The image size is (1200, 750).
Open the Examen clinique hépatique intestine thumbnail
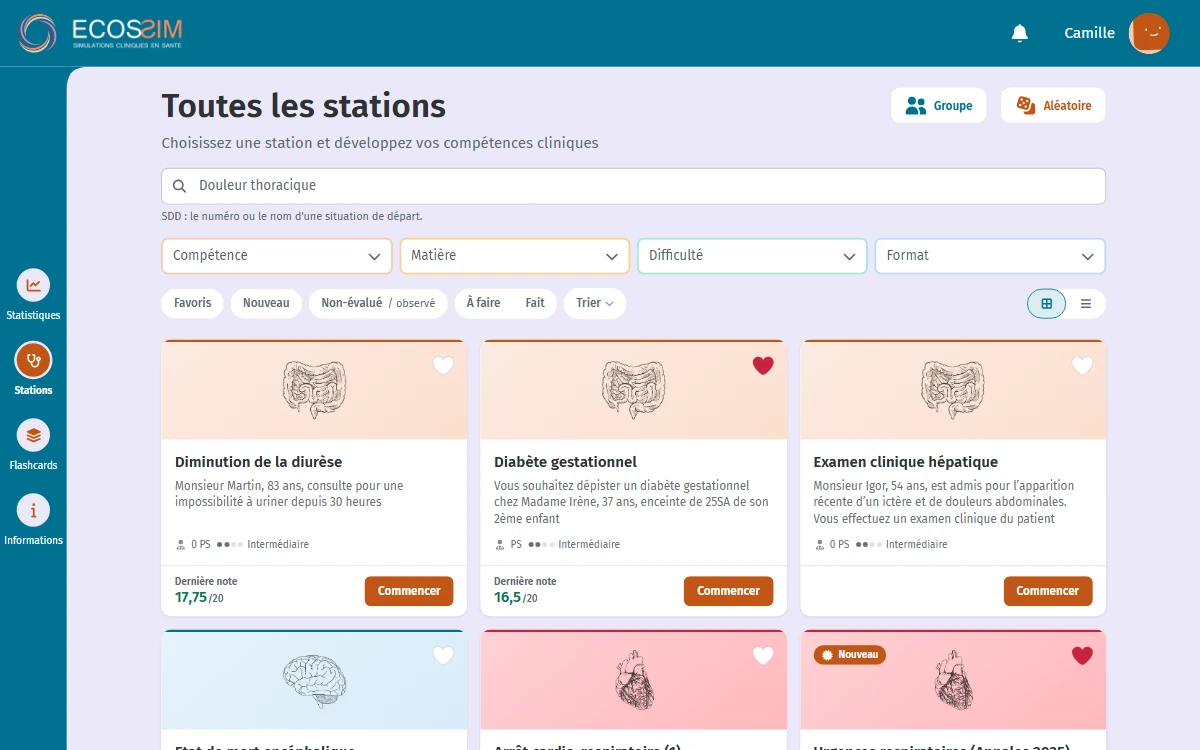[952, 390]
